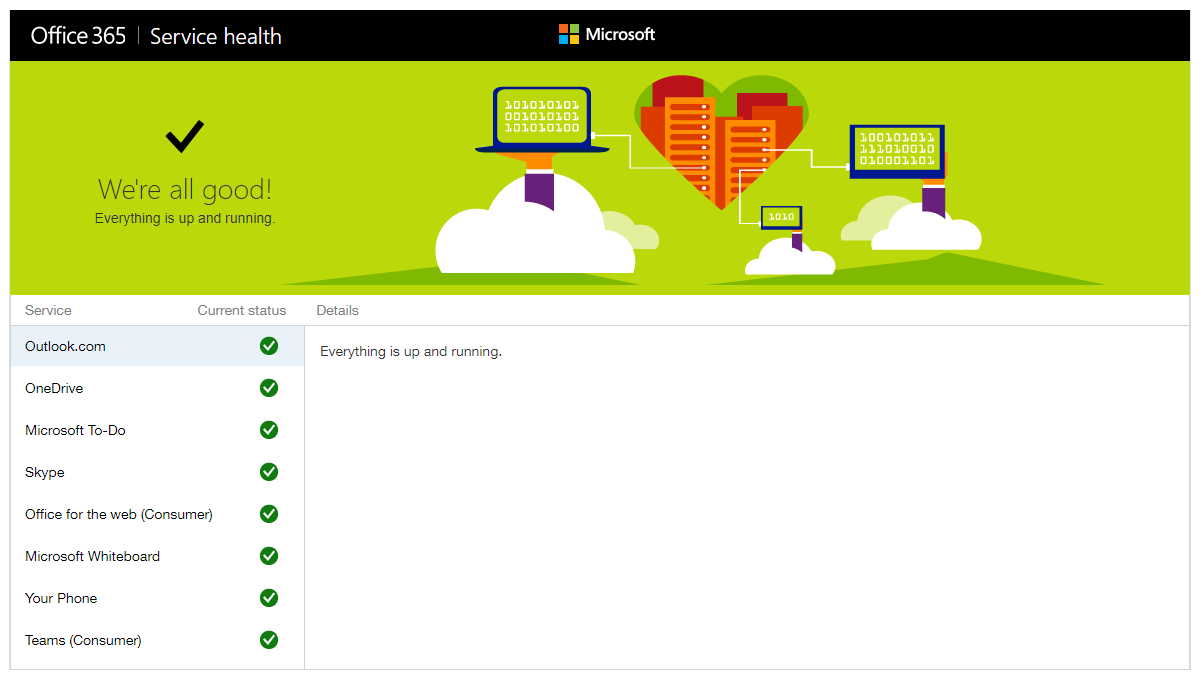Click Microsoft Whiteboard green status check icon

coord(269,556)
